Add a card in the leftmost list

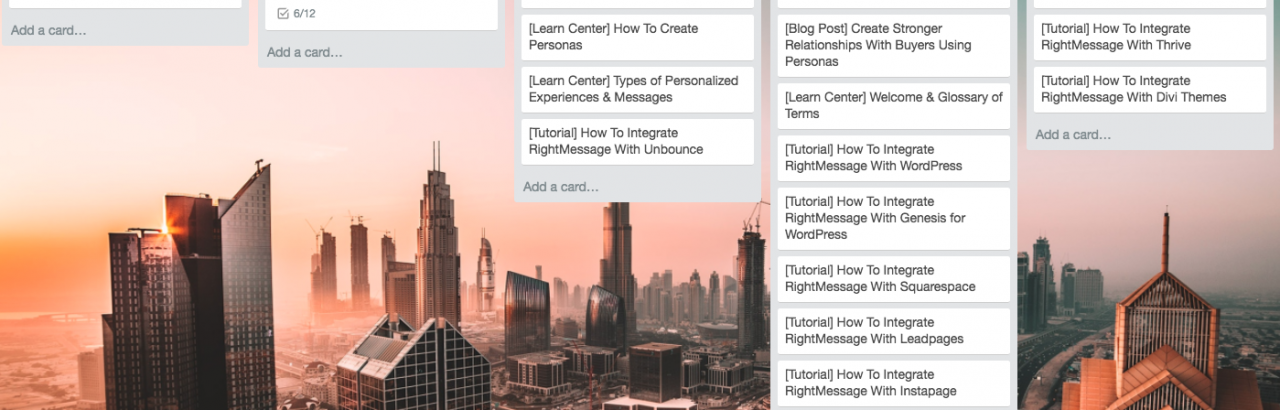pyautogui.click(x=49, y=30)
